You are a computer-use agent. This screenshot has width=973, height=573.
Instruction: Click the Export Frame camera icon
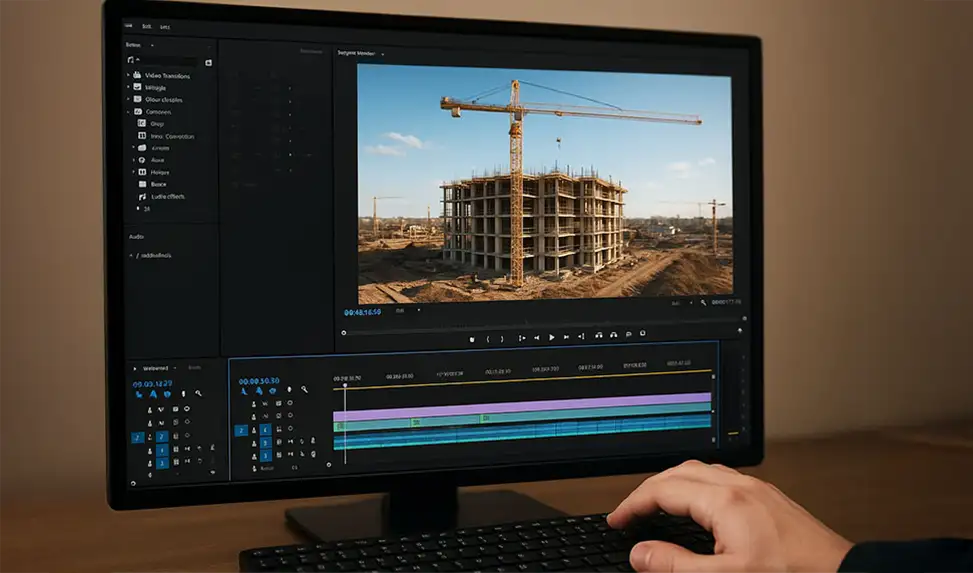click(642, 335)
